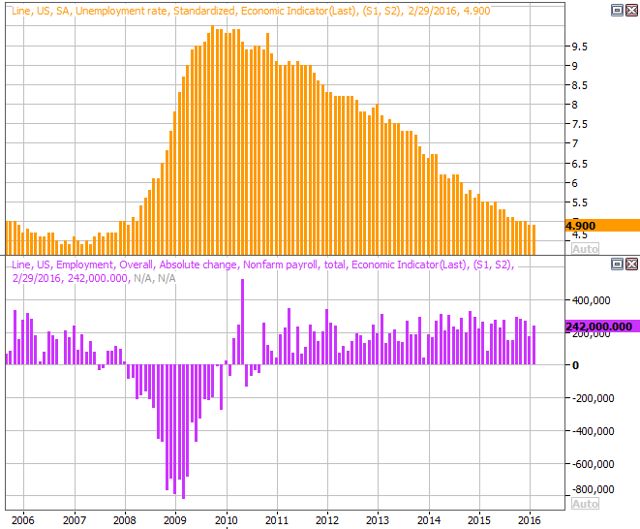Click the 2007 label on time axis
Viewport: 640px width, 529px height.
coord(74,520)
